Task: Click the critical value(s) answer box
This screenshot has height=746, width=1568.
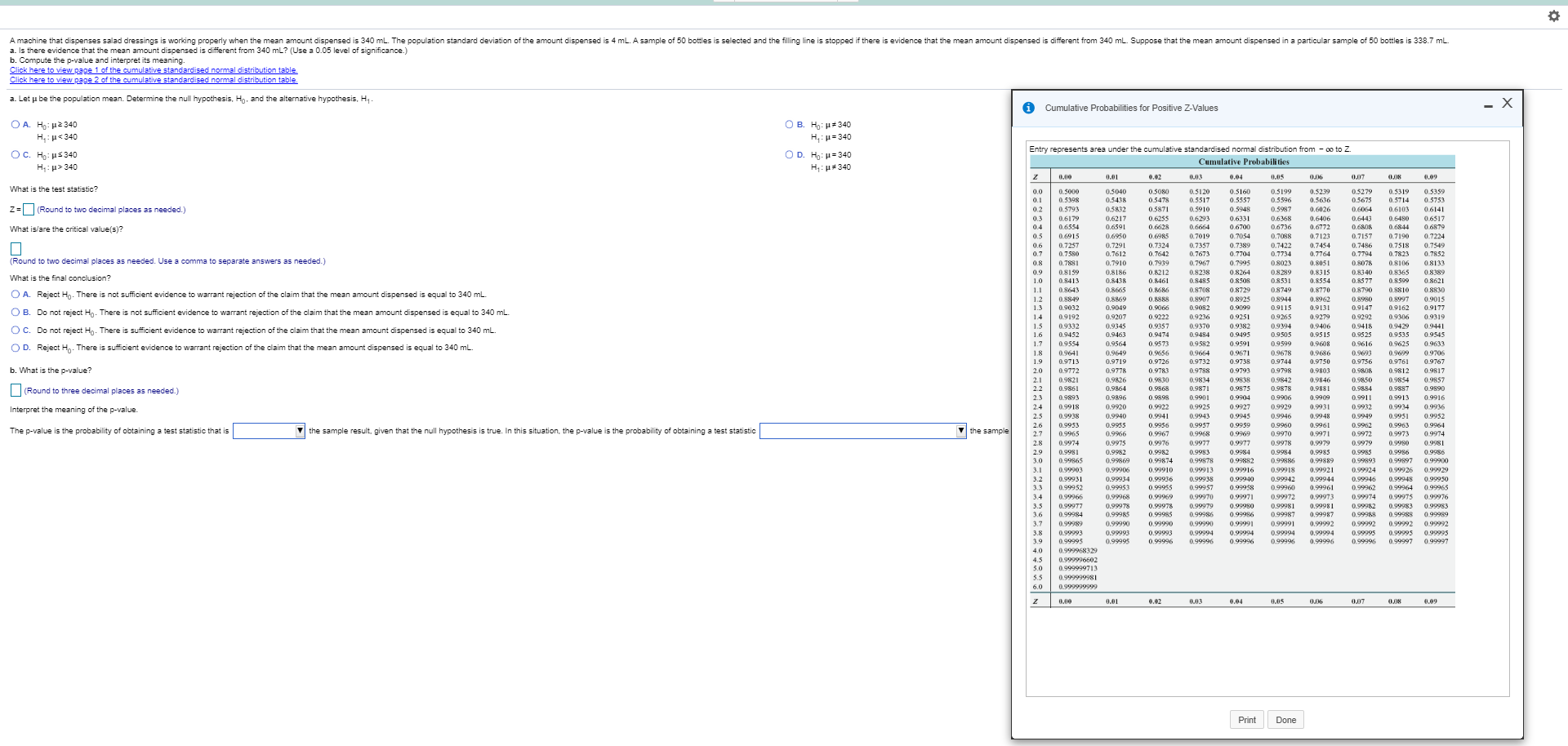Action: [x=16, y=248]
